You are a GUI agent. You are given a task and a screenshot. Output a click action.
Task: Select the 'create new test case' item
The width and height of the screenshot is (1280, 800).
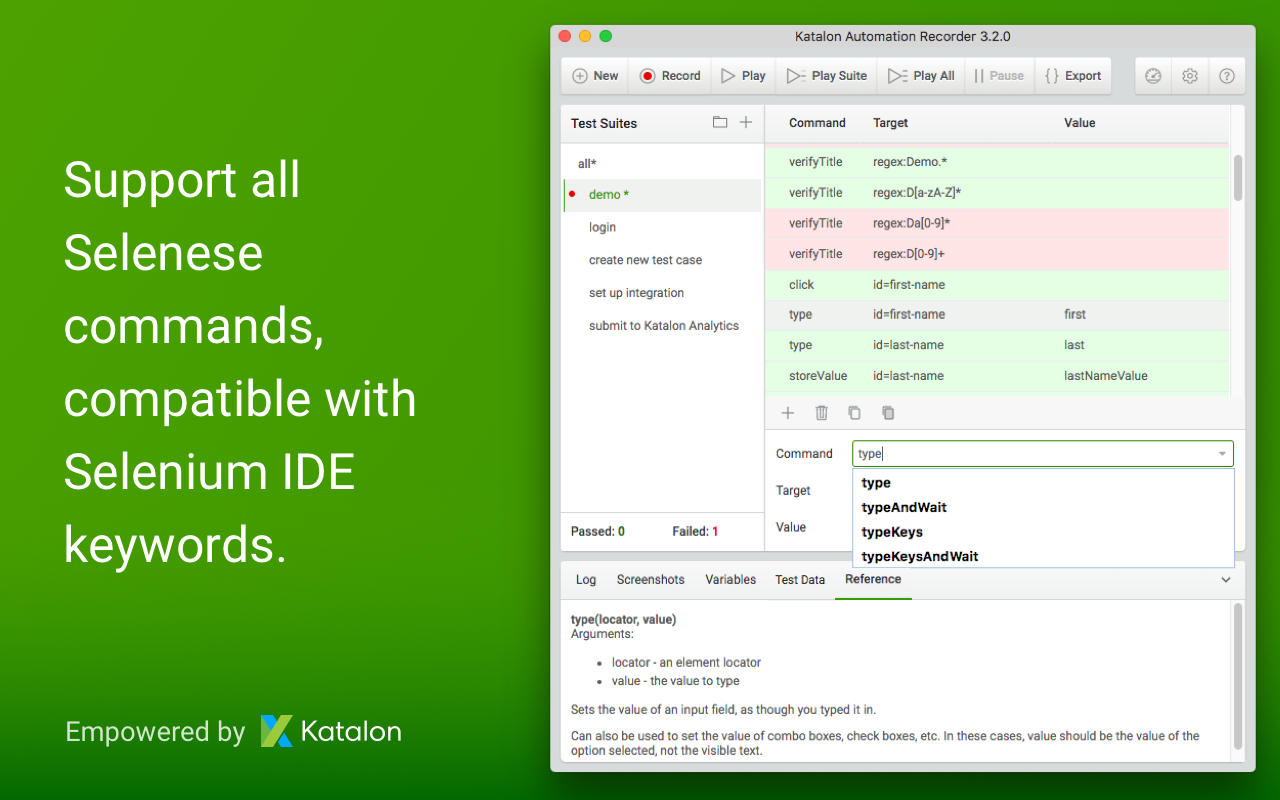point(661,260)
